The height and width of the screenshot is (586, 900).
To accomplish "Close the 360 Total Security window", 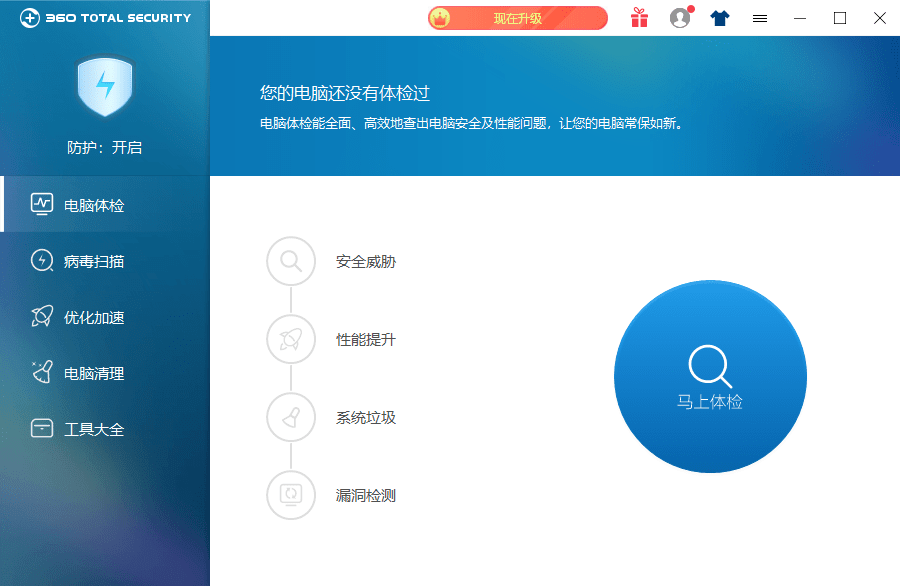I will pyautogui.click(x=880, y=18).
